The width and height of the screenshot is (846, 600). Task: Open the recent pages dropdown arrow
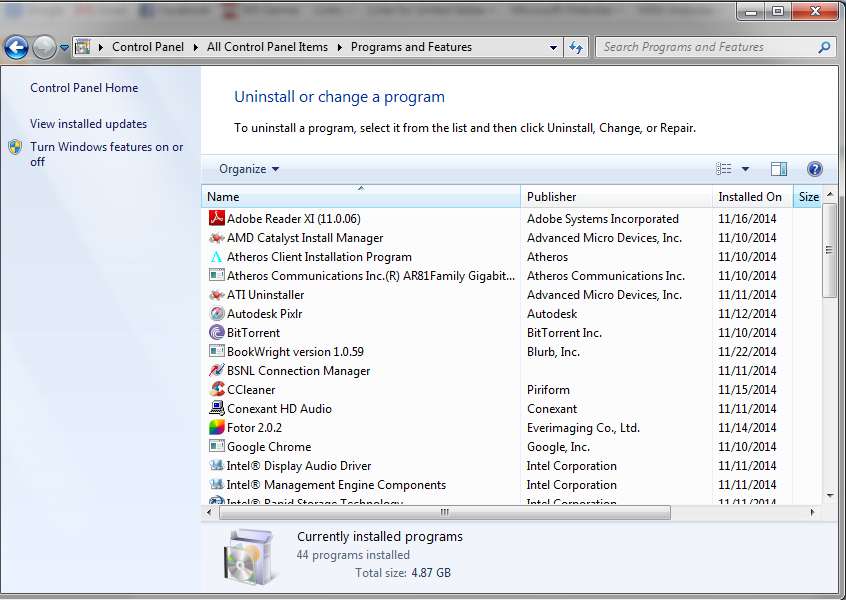coord(64,47)
